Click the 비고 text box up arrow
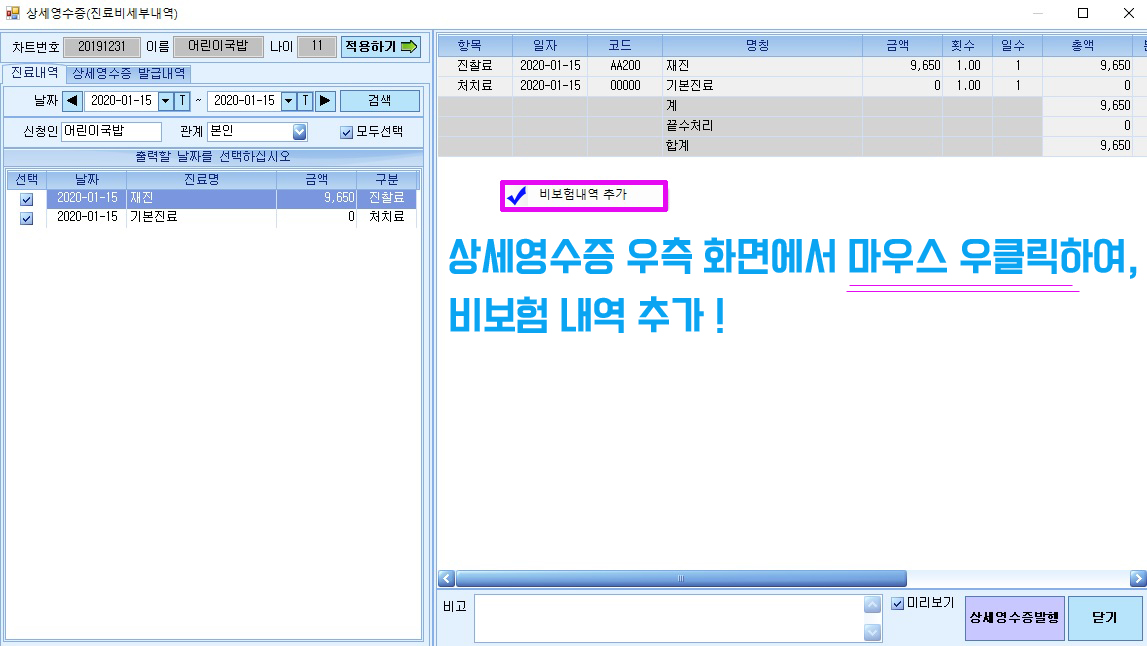The image size is (1147, 646). (x=872, y=605)
